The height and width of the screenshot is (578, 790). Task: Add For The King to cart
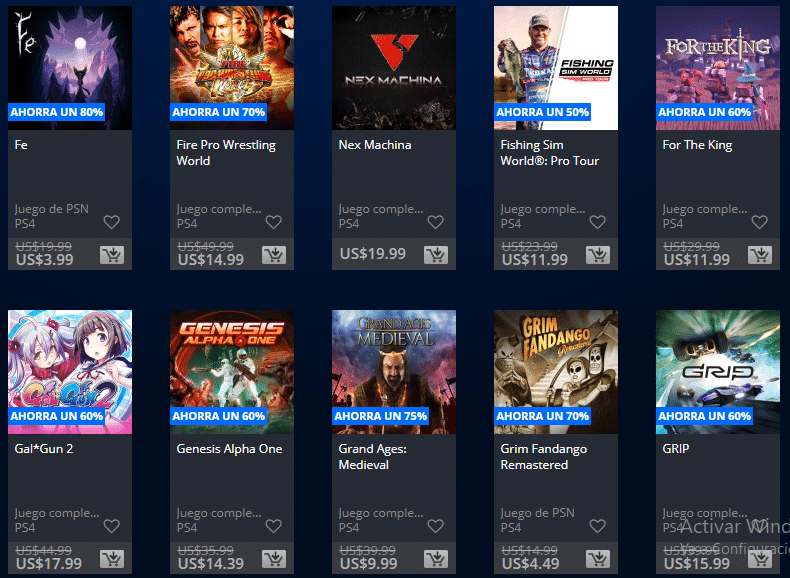pos(760,255)
